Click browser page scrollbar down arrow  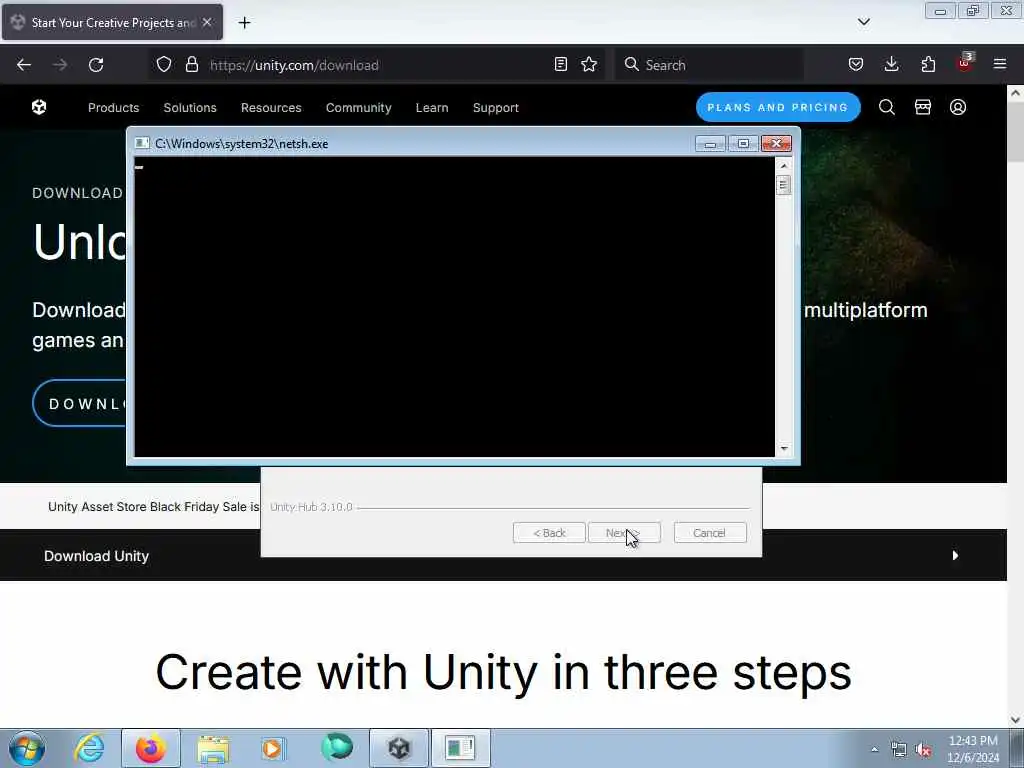point(1015,720)
